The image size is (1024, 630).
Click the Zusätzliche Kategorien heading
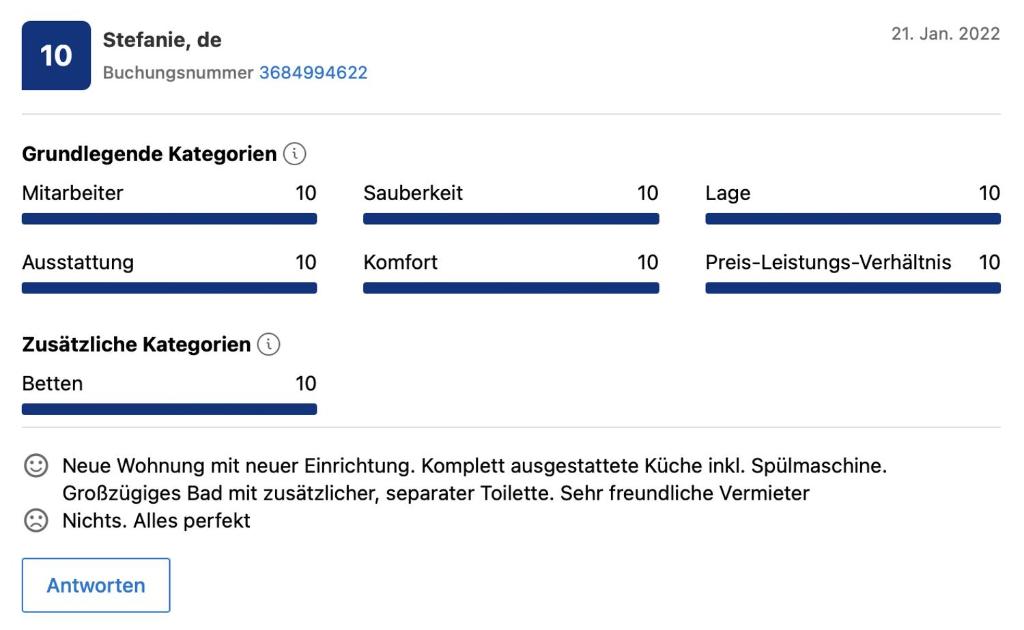136,344
